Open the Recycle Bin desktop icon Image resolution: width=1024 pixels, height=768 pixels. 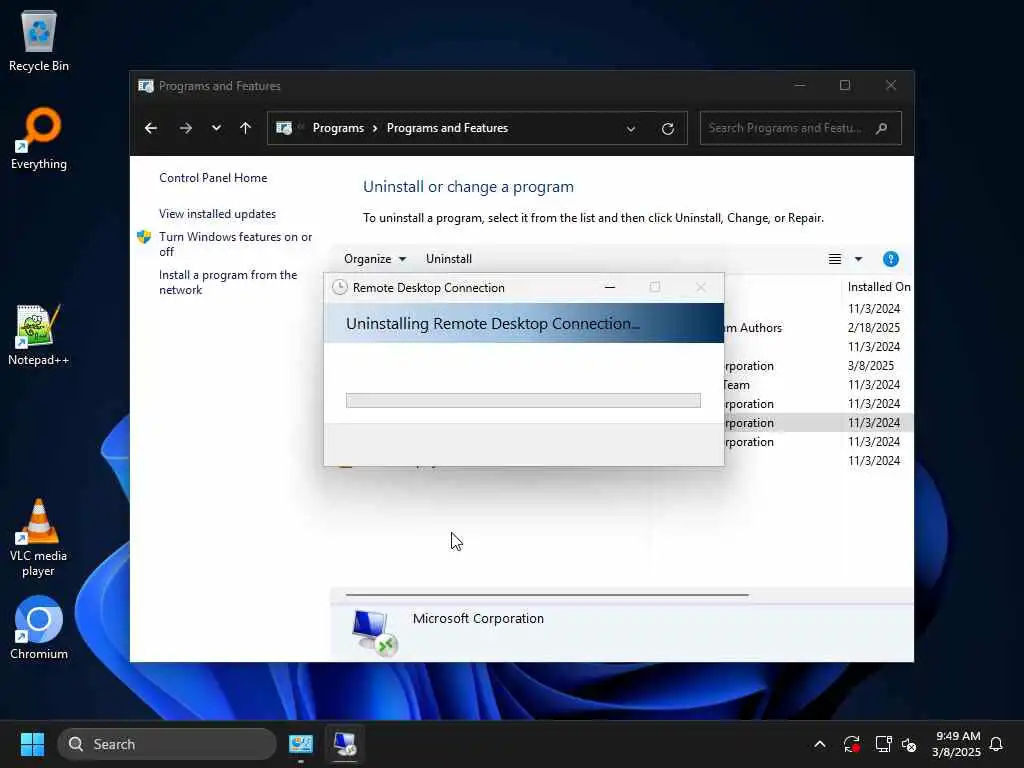(x=39, y=42)
